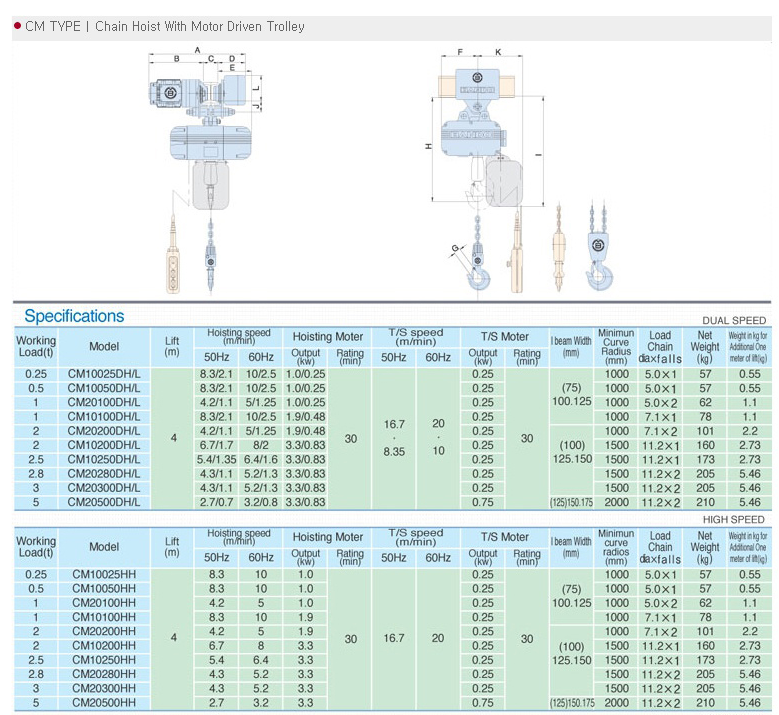
Task: Click model CM10250DH/L cell
Action: pyautogui.click(x=104, y=460)
